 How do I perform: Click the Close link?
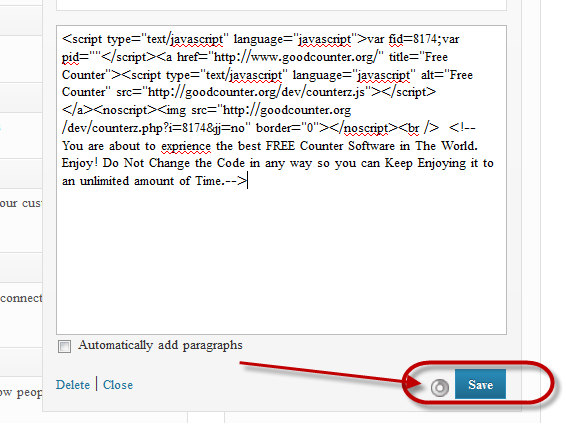pyautogui.click(x=118, y=385)
